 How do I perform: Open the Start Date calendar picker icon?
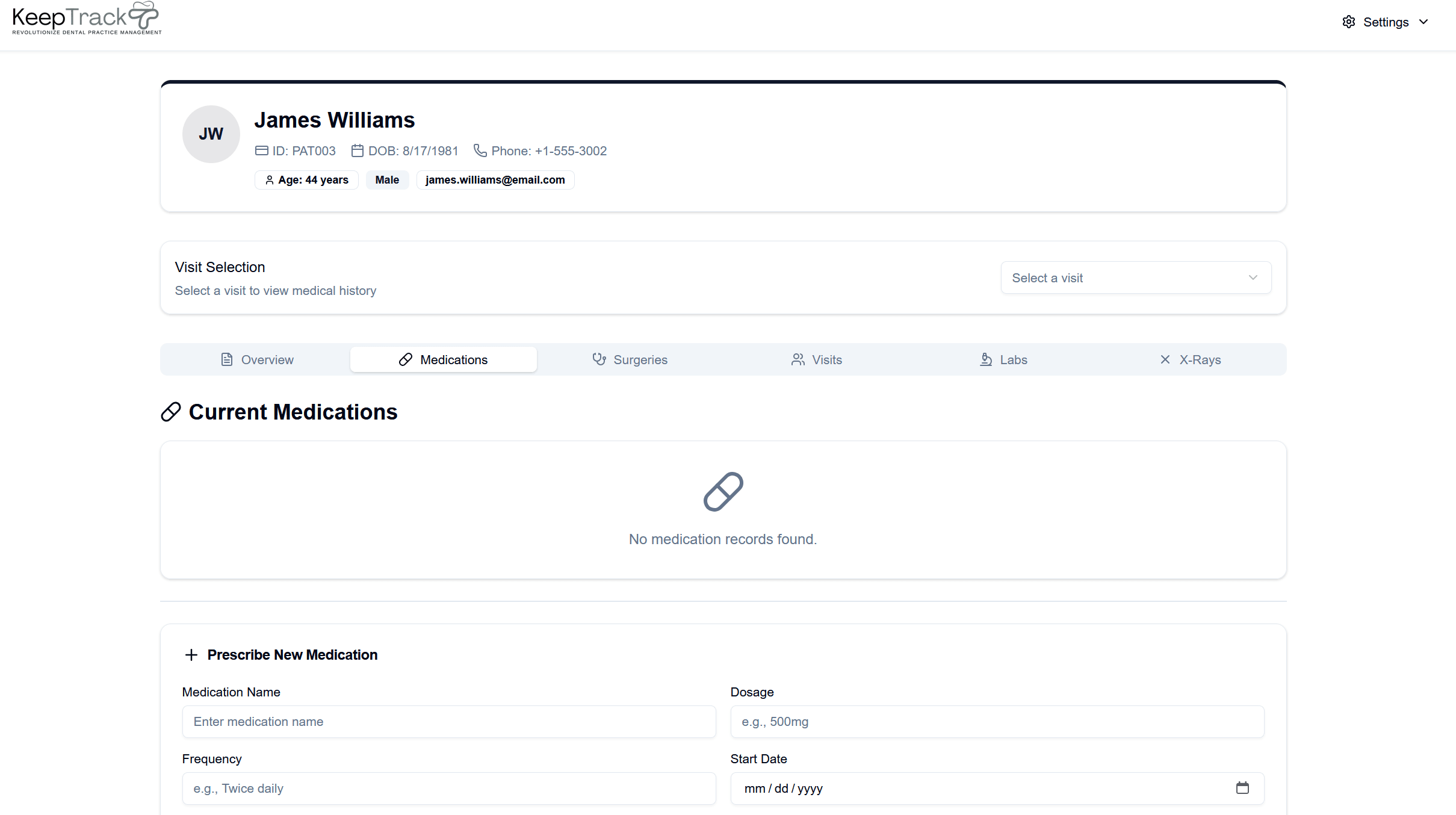coord(1242,788)
